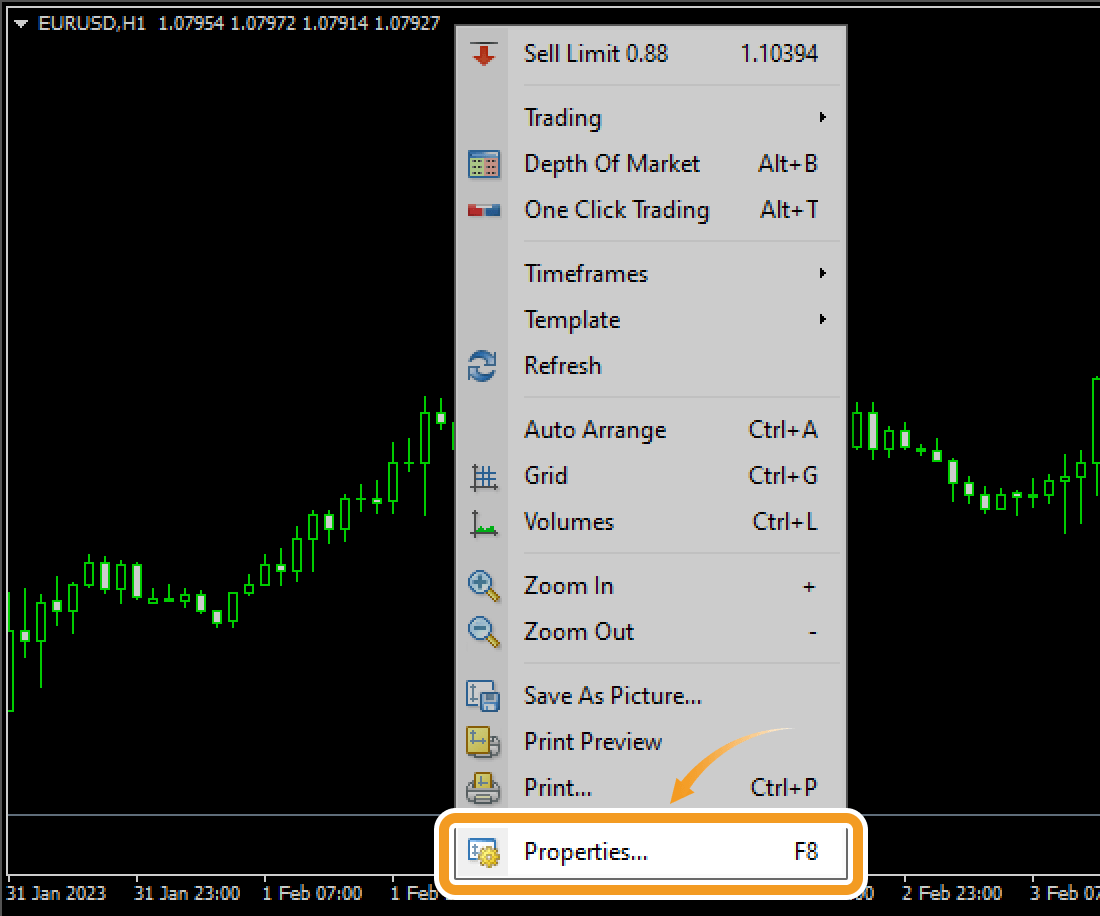Select Print Preview entry
1100x916 pixels.
click(x=651, y=741)
